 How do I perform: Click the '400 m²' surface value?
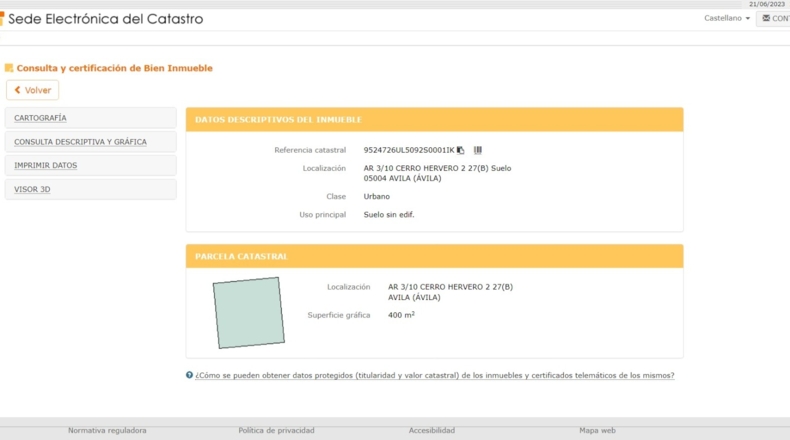coord(402,315)
